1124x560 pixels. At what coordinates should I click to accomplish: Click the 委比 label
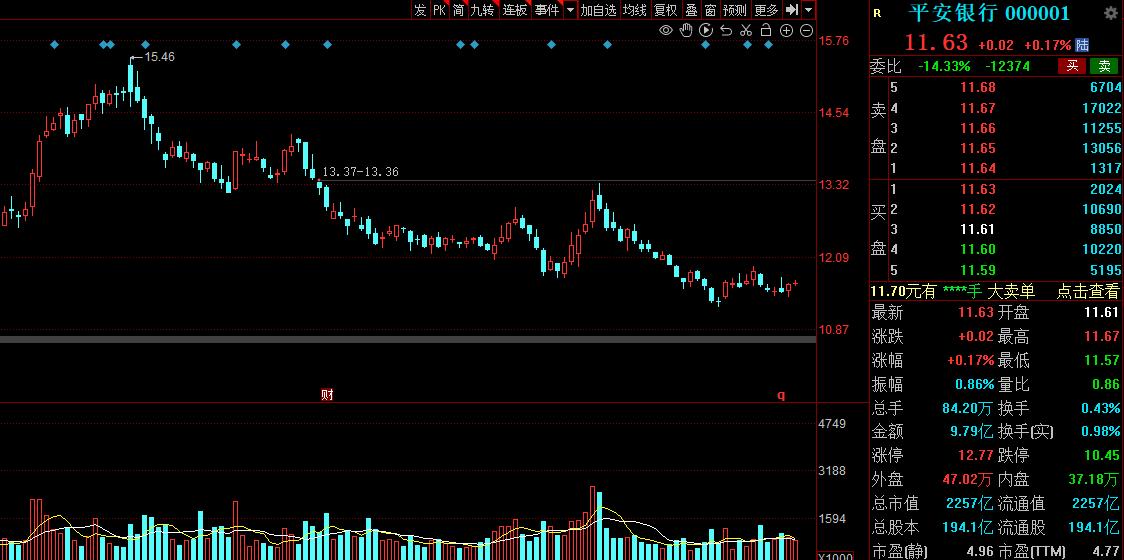click(886, 66)
